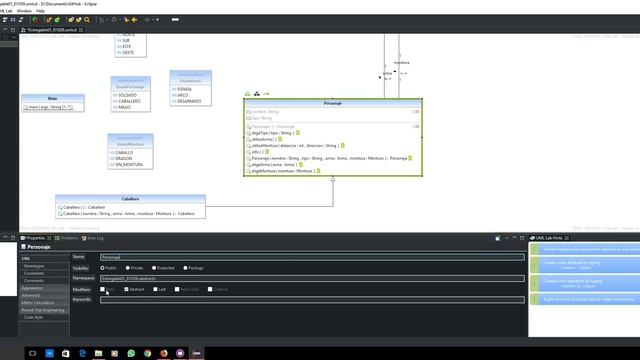Select Protected visibility radio button
This screenshot has height=360, width=640.
tap(154, 268)
